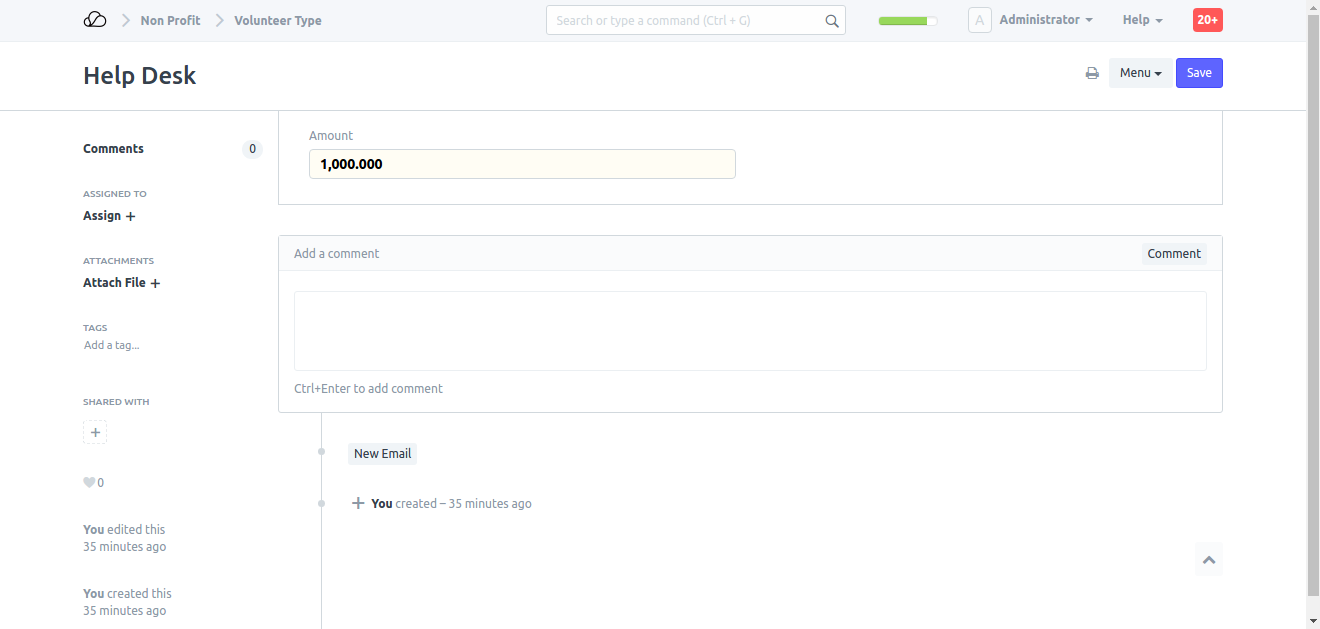Click the Administrator avatar icon
The image size is (1320, 629).
(979, 20)
